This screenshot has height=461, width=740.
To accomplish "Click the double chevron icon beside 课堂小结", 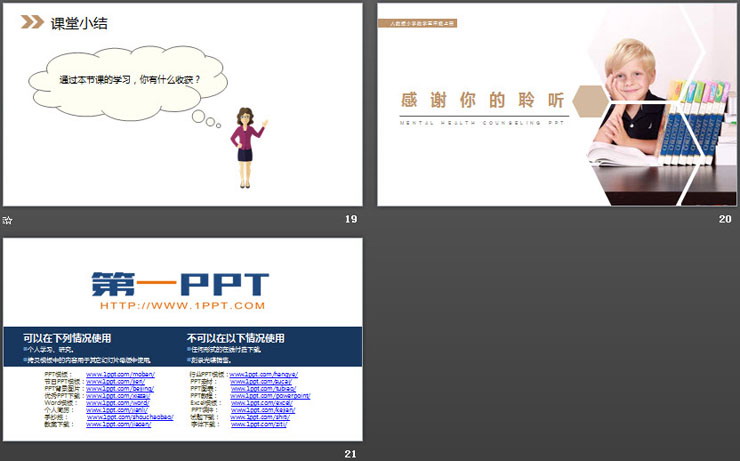I will click(32, 22).
